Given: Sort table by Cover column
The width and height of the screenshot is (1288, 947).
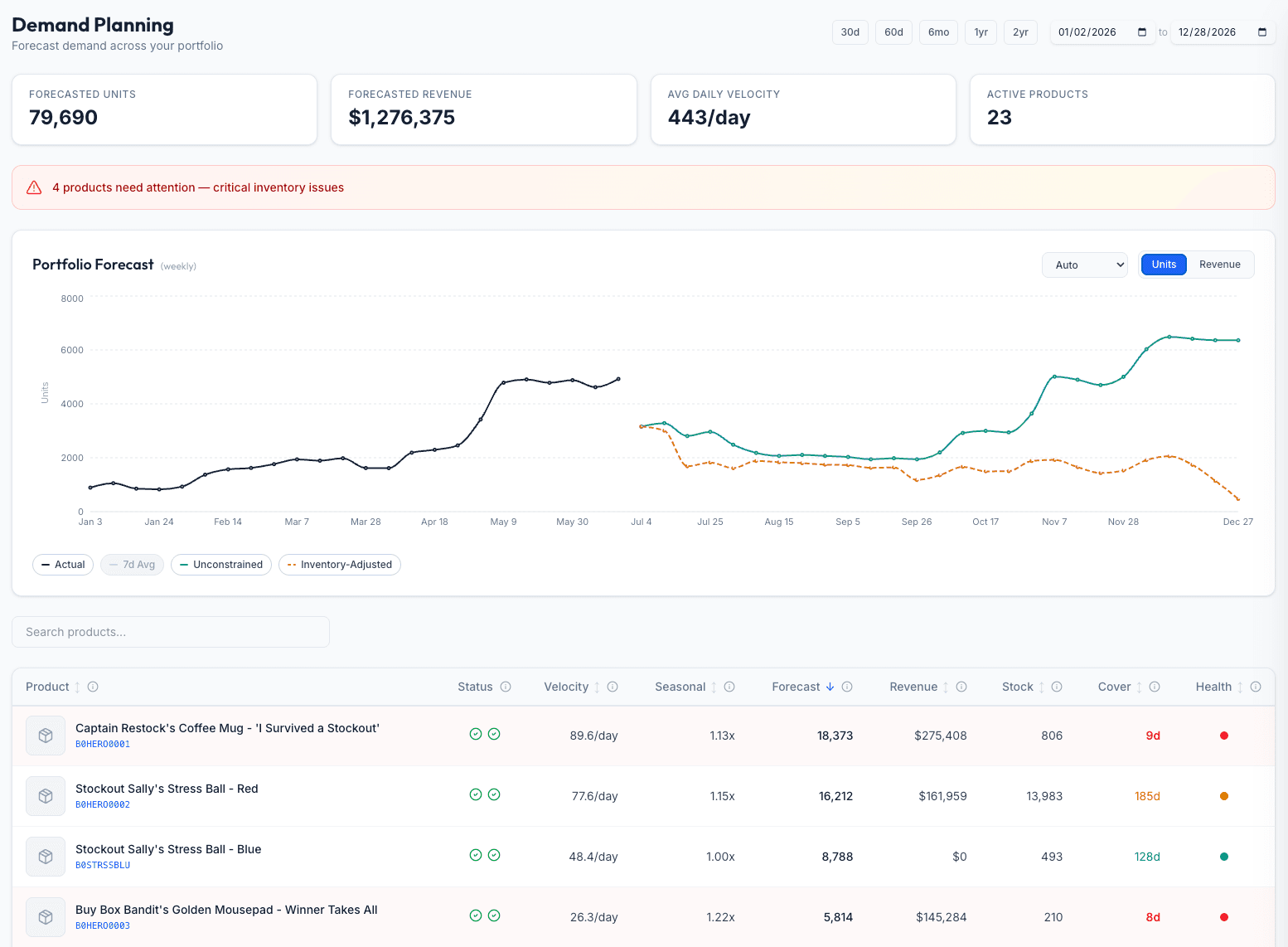Looking at the screenshot, I should click(x=1121, y=687).
